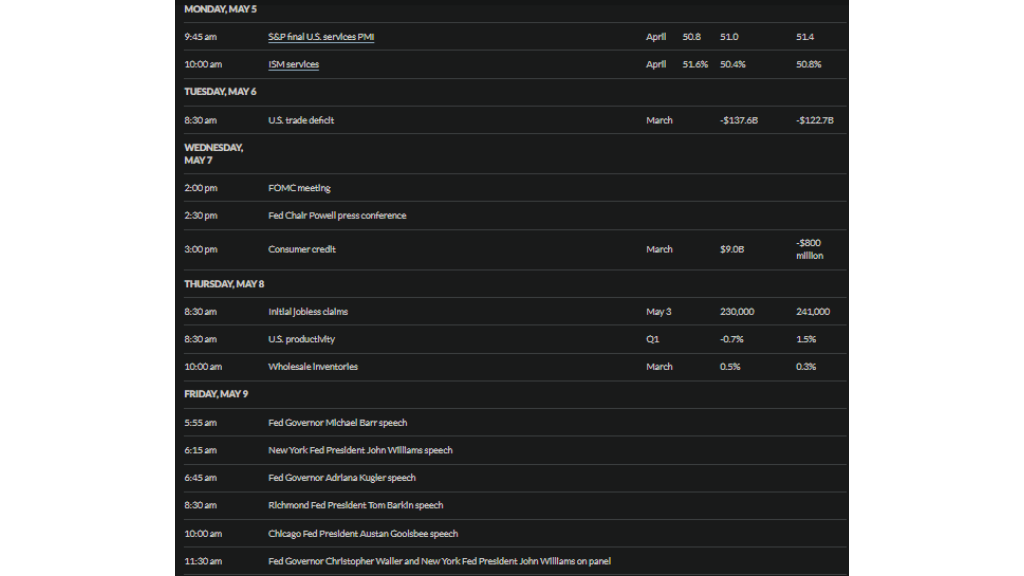The width and height of the screenshot is (1024, 576).
Task: Click the 0.5% wholesale inventories value
Action: coord(730,366)
